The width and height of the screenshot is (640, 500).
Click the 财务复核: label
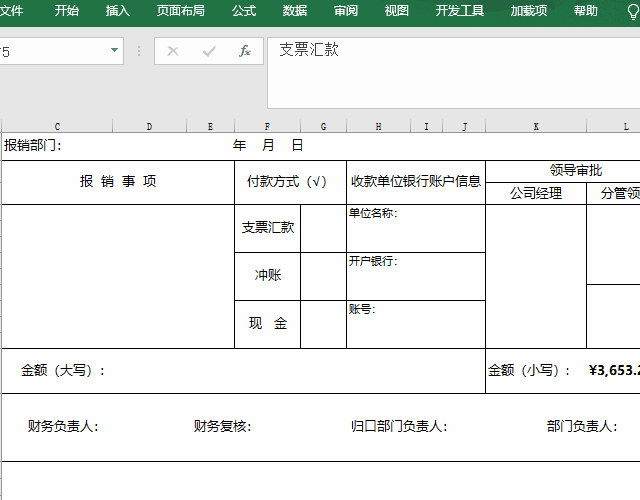(222, 427)
